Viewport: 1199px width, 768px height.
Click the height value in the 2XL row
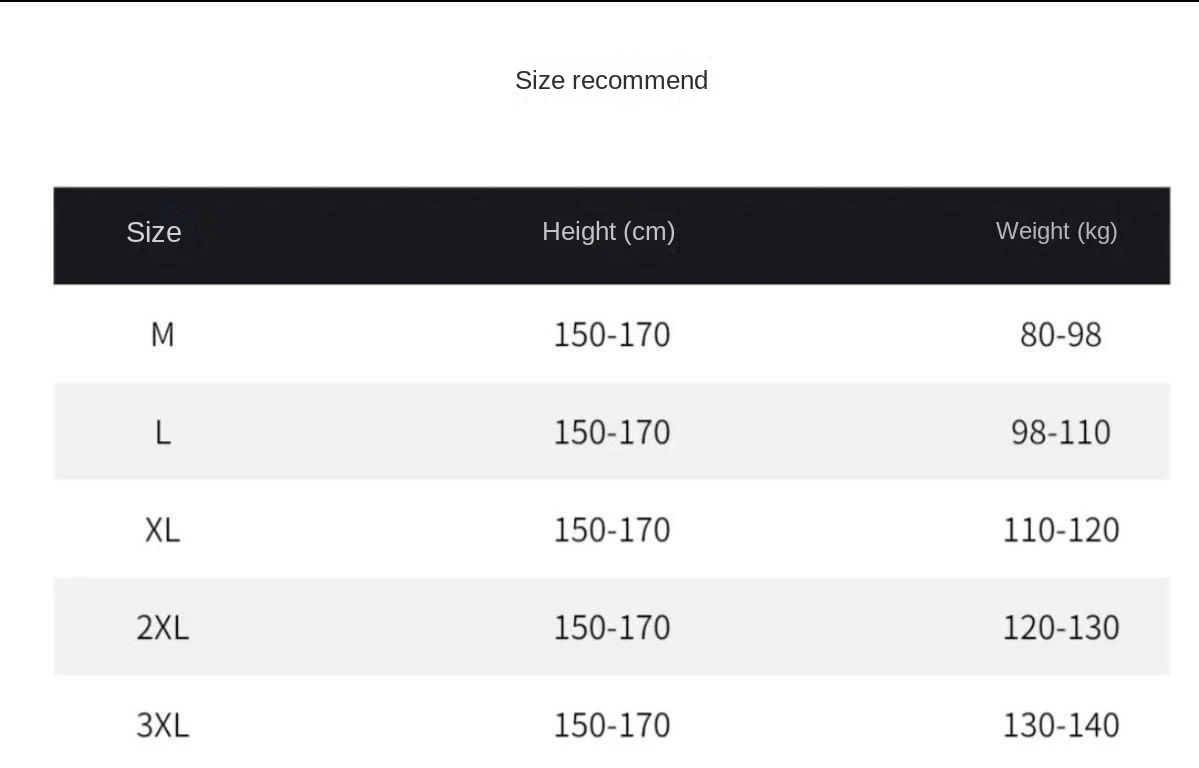click(x=611, y=628)
